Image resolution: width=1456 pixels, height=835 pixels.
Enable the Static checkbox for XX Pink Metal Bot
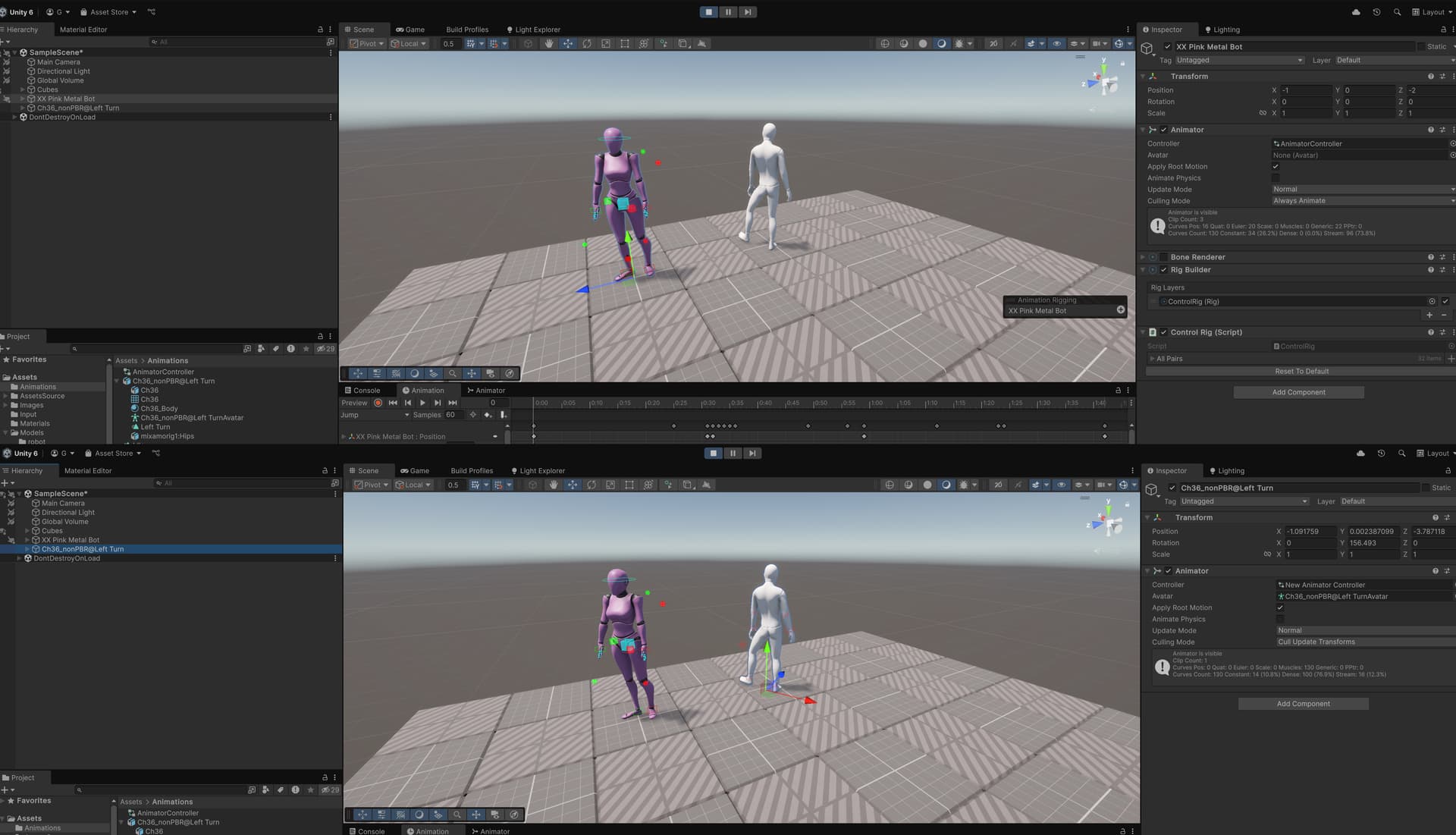[1420, 46]
